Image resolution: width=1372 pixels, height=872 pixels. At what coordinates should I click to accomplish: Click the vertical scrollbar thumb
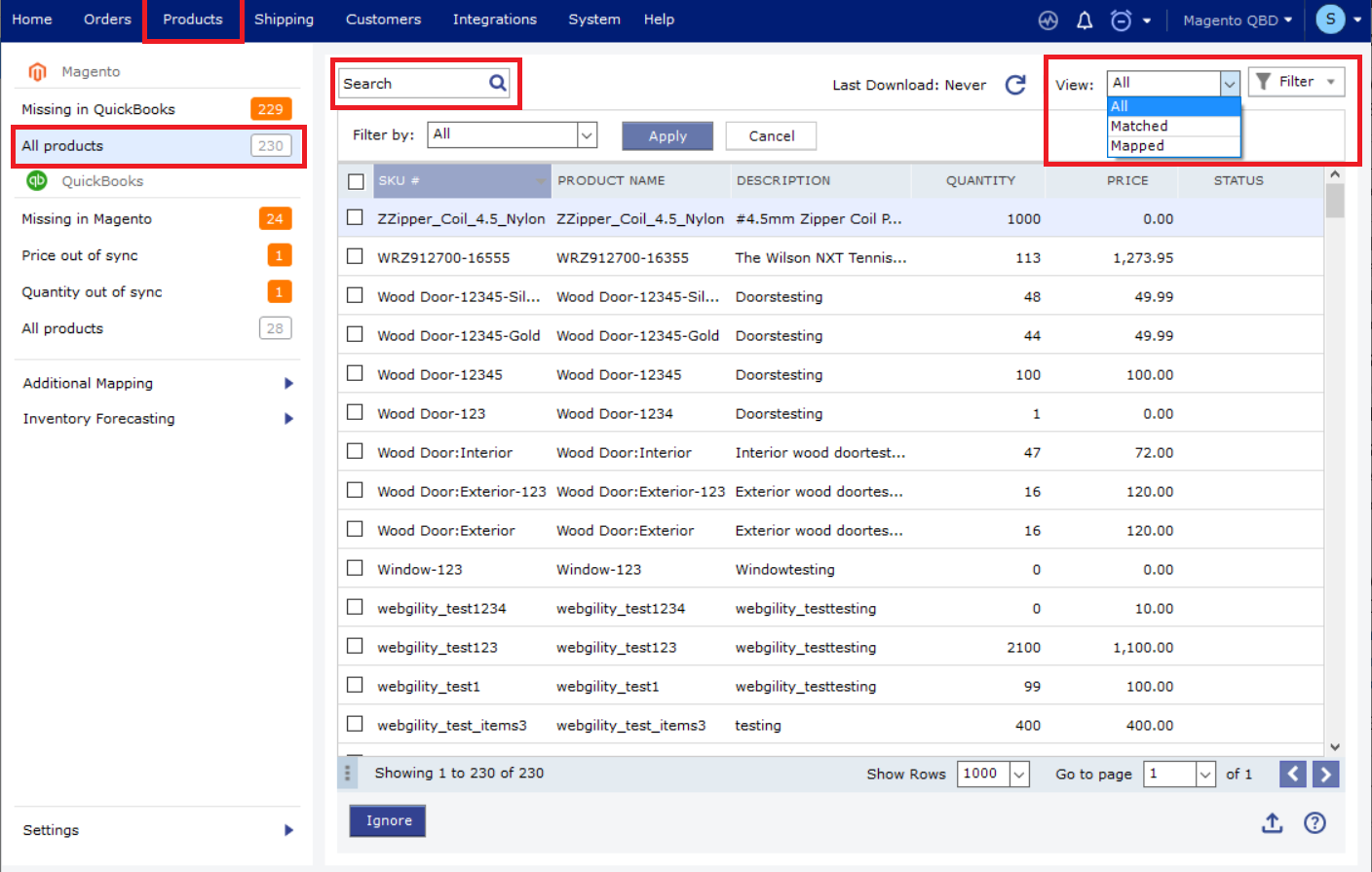[1335, 200]
